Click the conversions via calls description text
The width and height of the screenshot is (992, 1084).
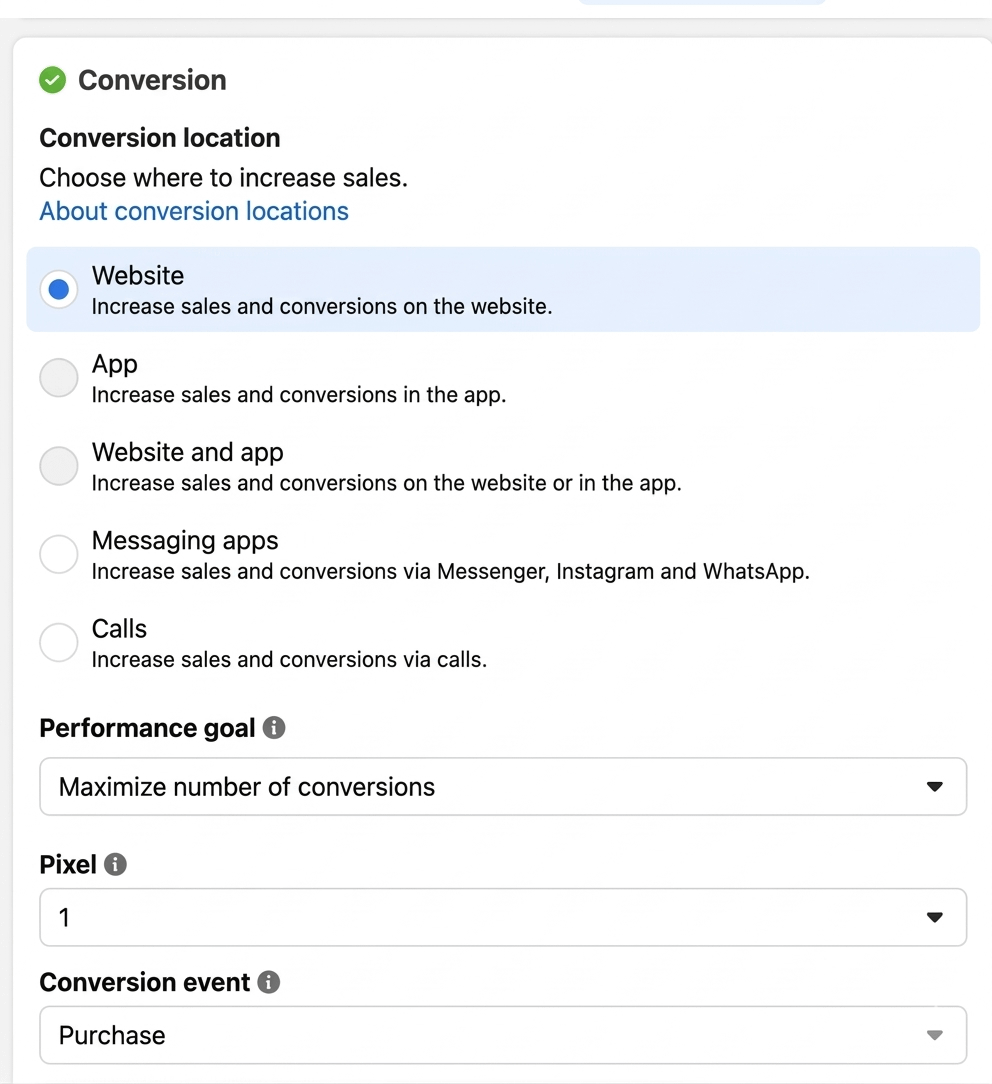(x=289, y=659)
